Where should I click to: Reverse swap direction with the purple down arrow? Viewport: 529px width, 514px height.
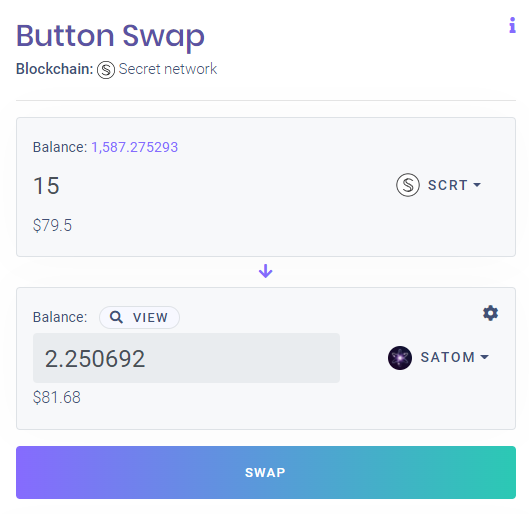[266, 271]
